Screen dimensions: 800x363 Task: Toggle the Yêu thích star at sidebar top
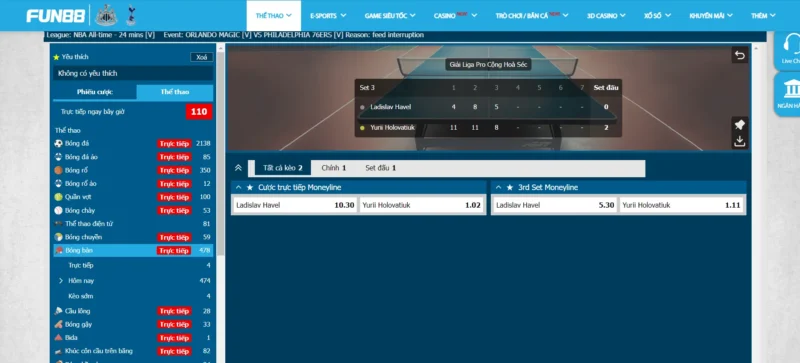click(x=56, y=57)
